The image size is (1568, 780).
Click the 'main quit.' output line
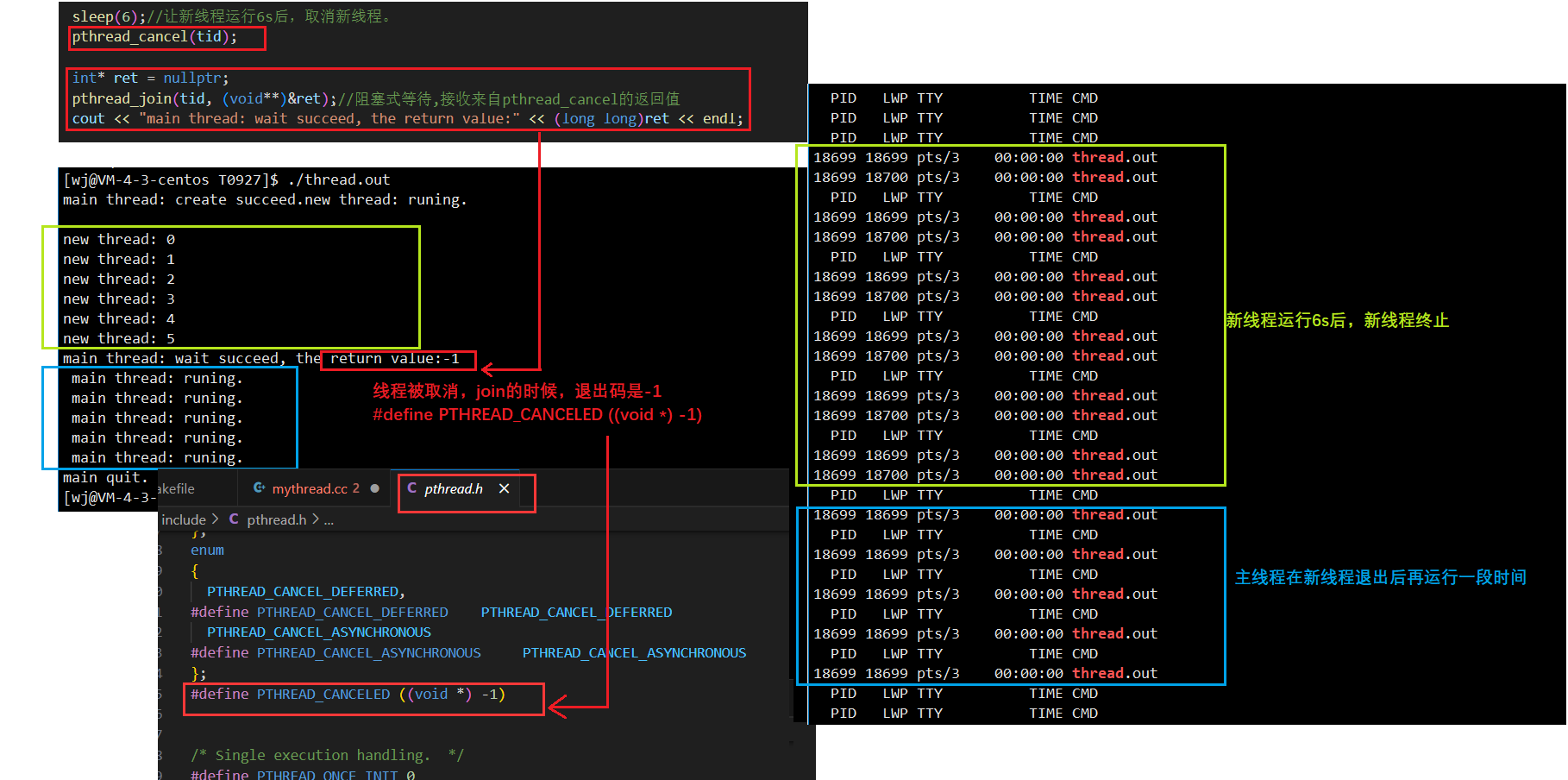(105, 478)
